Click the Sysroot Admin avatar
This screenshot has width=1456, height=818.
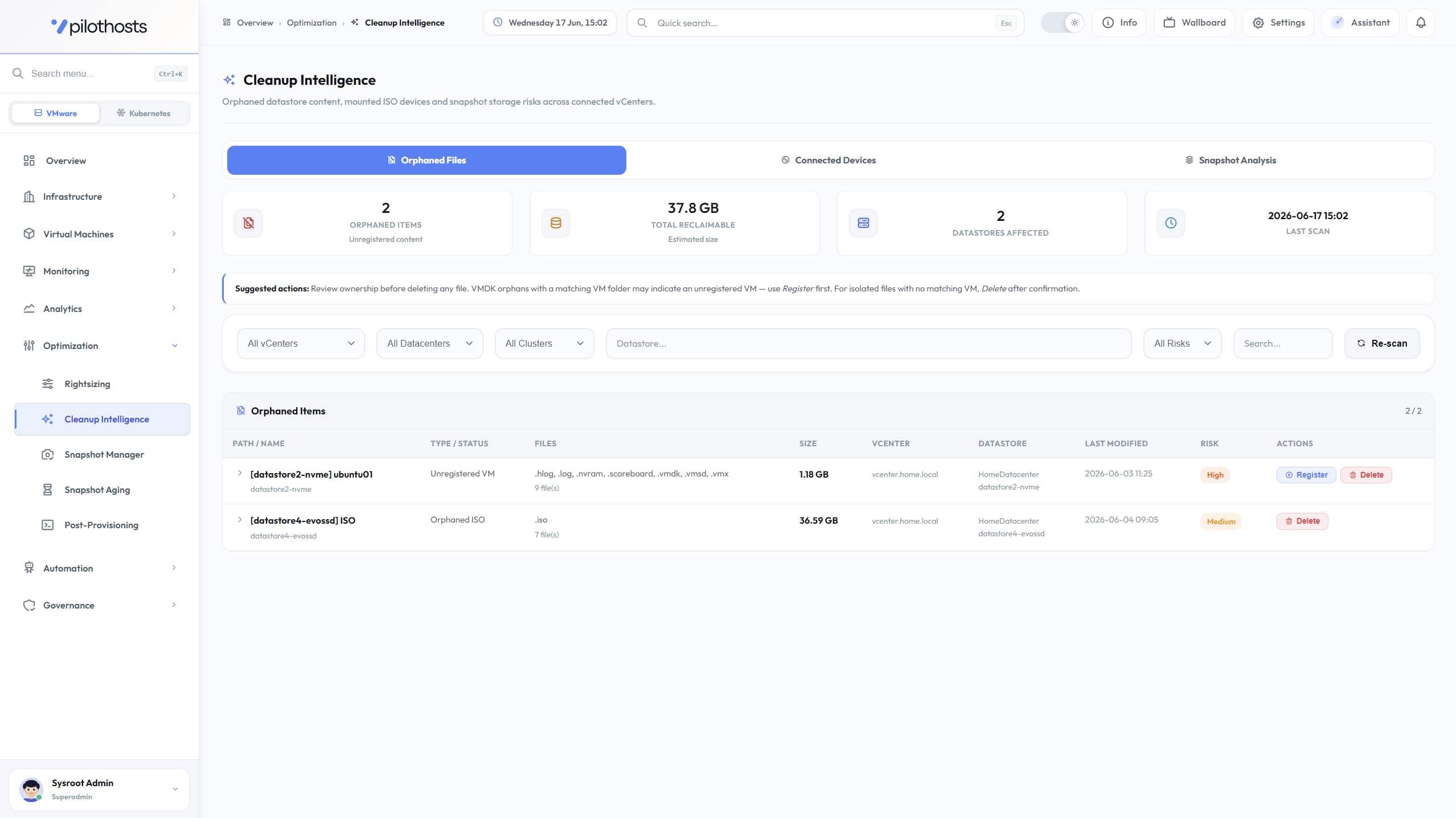31,790
